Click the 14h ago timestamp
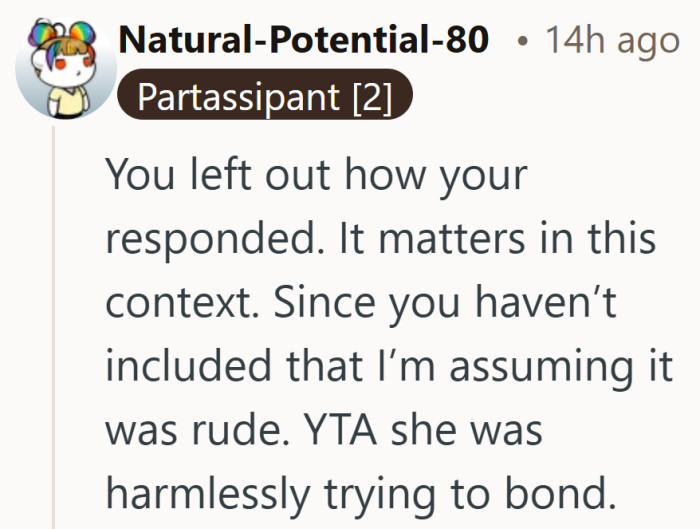Screen dimensions: 700x529 (612, 41)
